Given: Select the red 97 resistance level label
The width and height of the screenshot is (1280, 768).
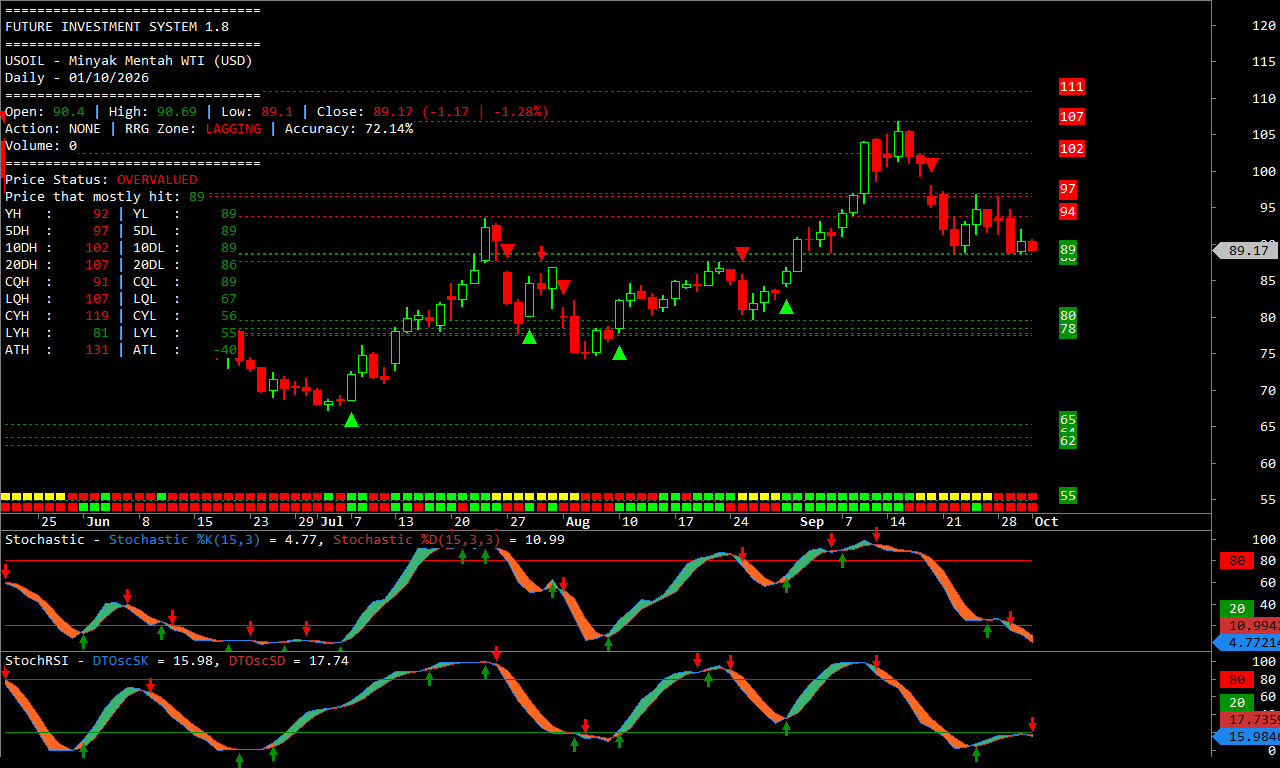Looking at the screenshot, I should [1068, 189].
